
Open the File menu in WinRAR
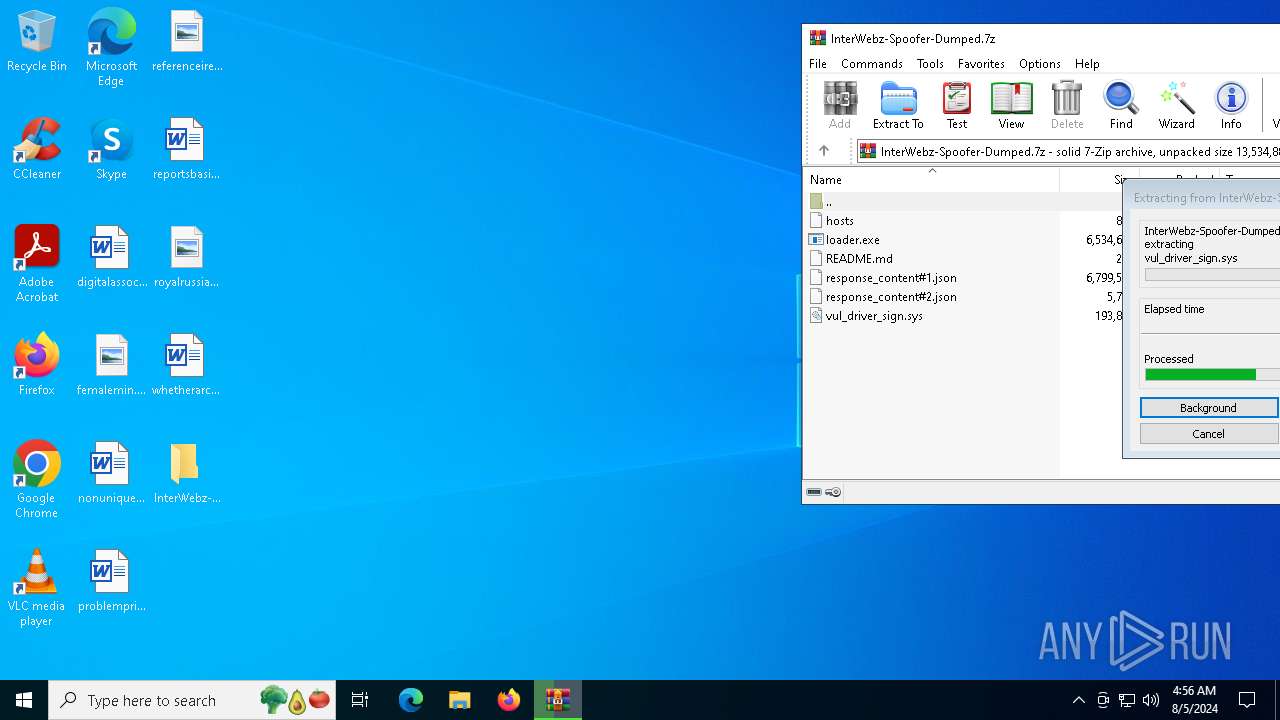point(818,63)
